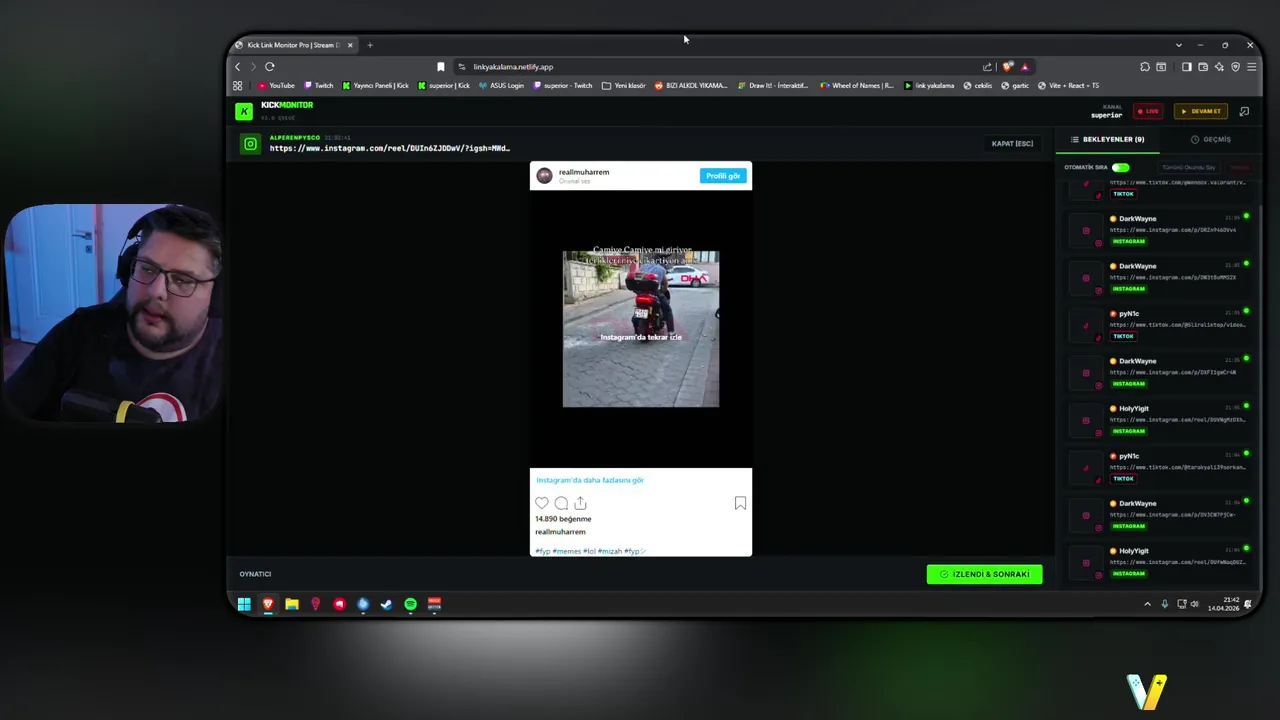
Task: Switch to the Geçmiş tab
Action: click(x=1211, y=140)
